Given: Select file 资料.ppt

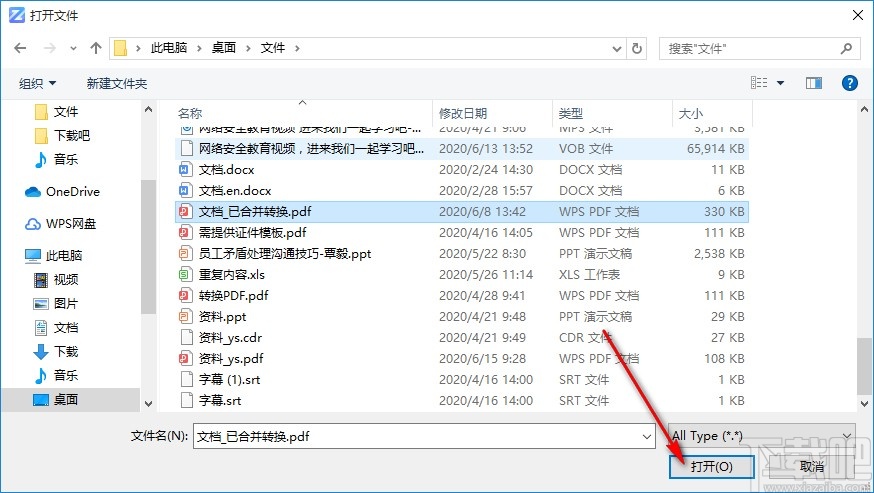Looking at the screenshot, I should click(x=462, y=317).
